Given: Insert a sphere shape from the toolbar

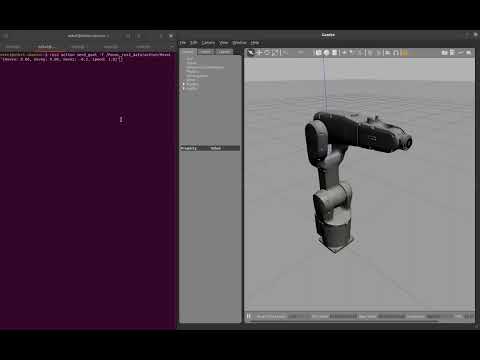Looking at the screenshot, I should [x=326, y=53].
